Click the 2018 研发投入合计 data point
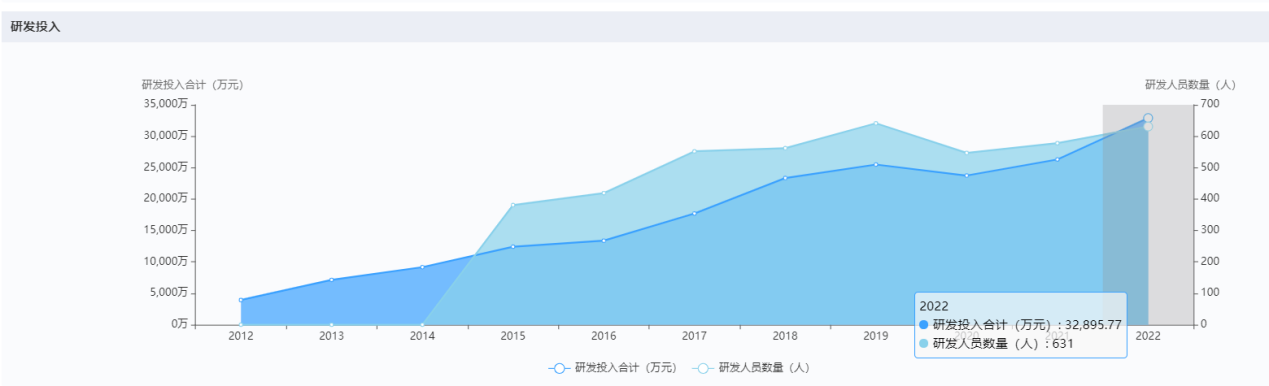1269x386 pixels. click(x=785, y=178)
